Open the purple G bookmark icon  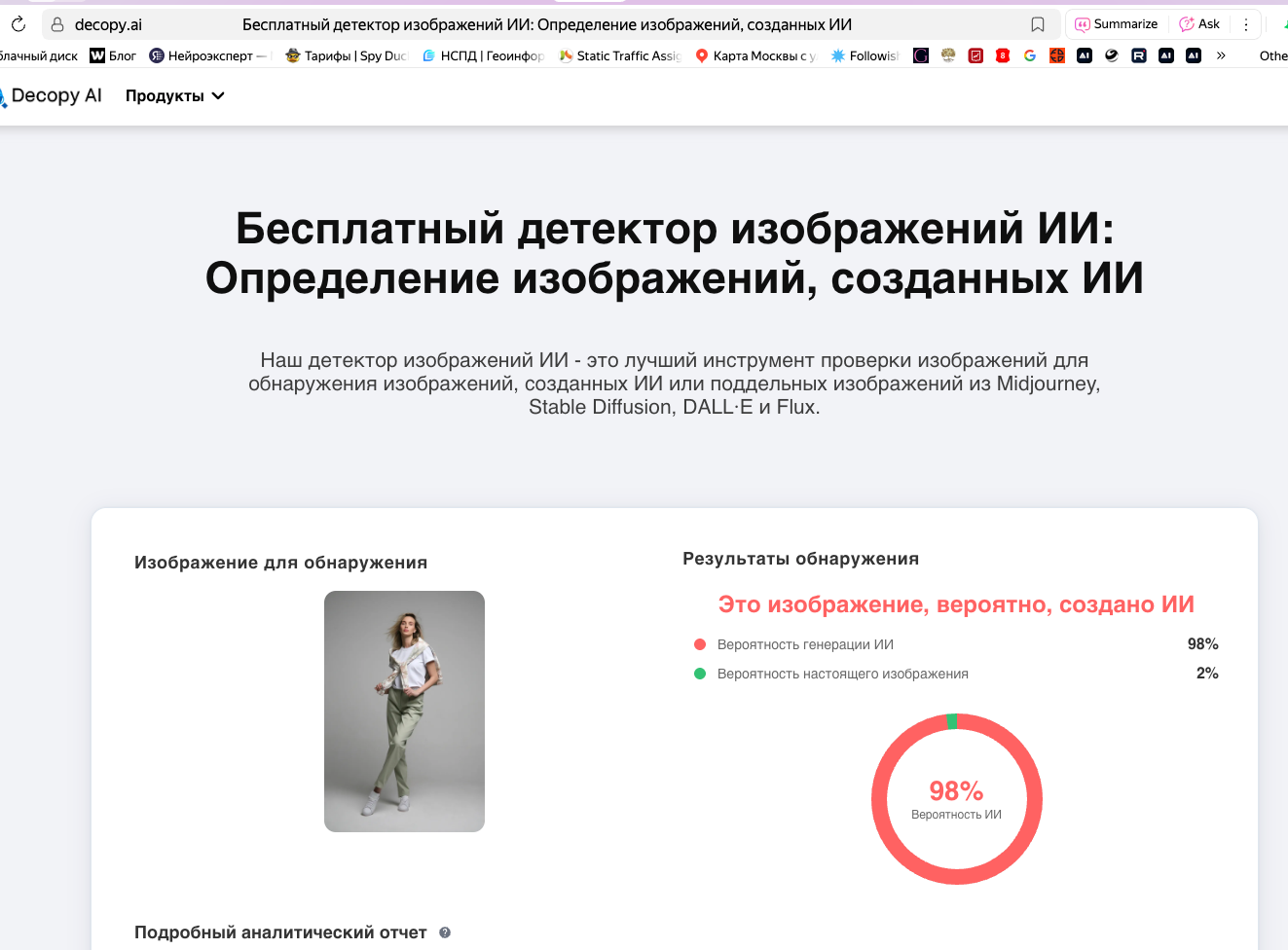(921, 55)
